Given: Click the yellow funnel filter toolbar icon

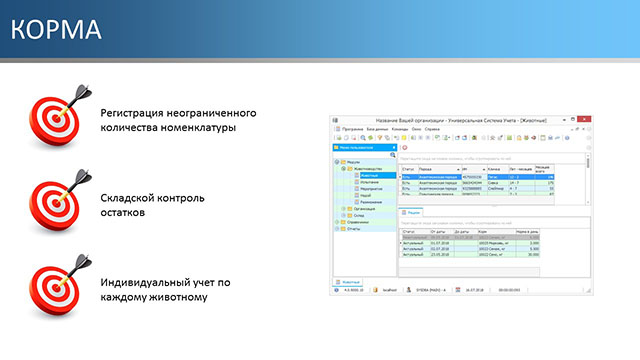Looking at the screenshot, I should tap(380, 138).
